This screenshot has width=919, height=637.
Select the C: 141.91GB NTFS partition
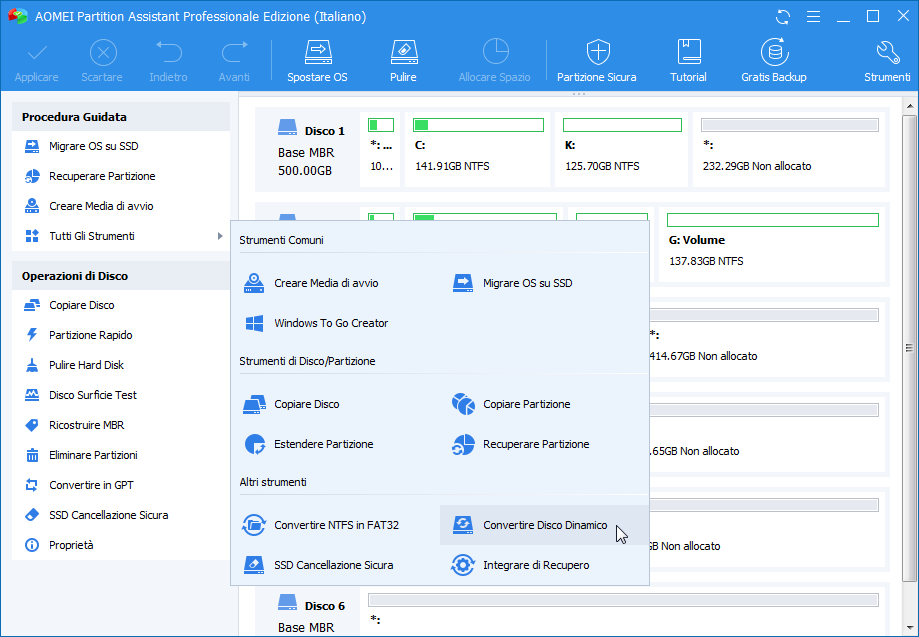(x=478, y=150)
